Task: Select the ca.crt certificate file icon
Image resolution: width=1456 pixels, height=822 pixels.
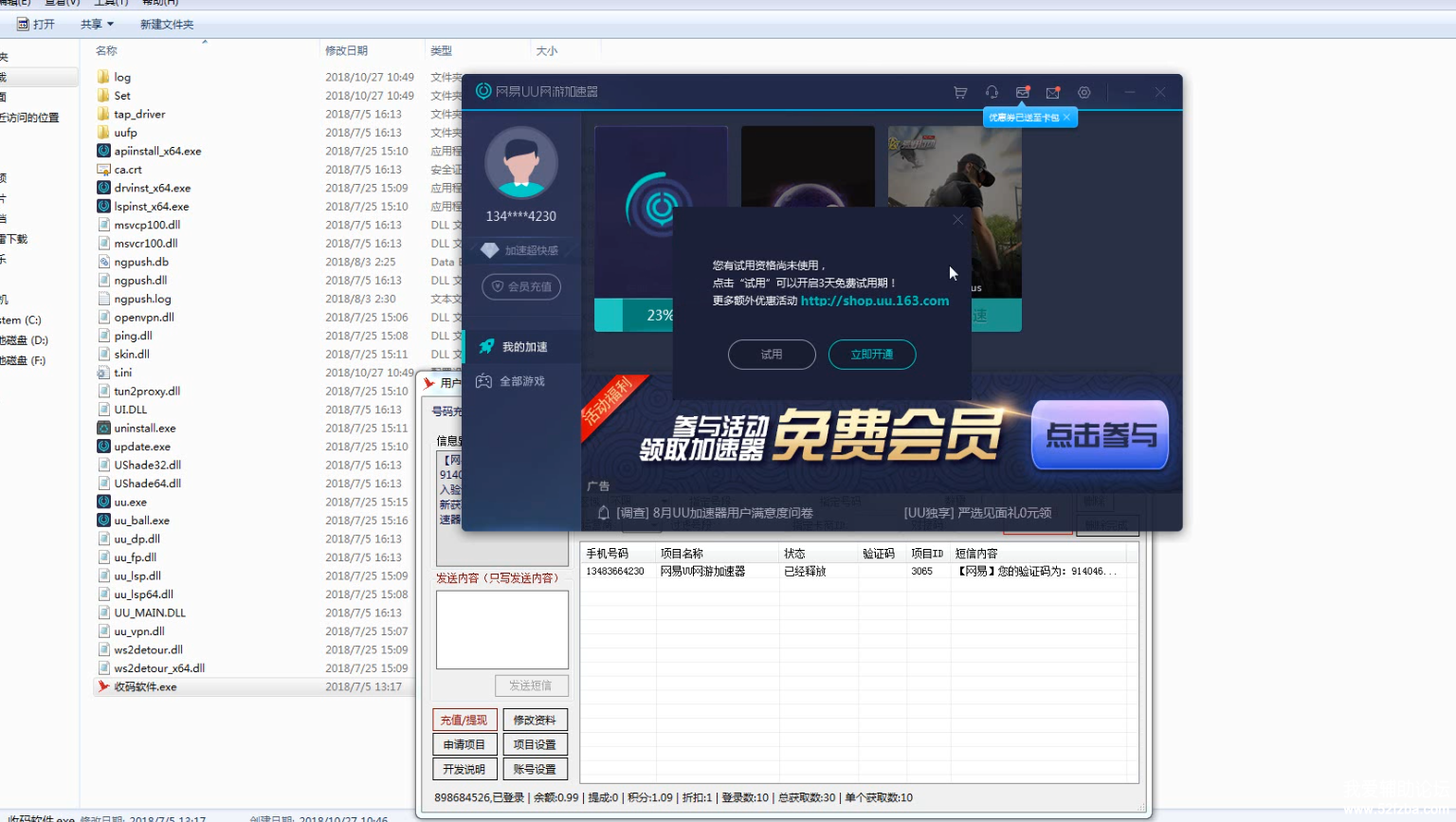Action: 104,170
